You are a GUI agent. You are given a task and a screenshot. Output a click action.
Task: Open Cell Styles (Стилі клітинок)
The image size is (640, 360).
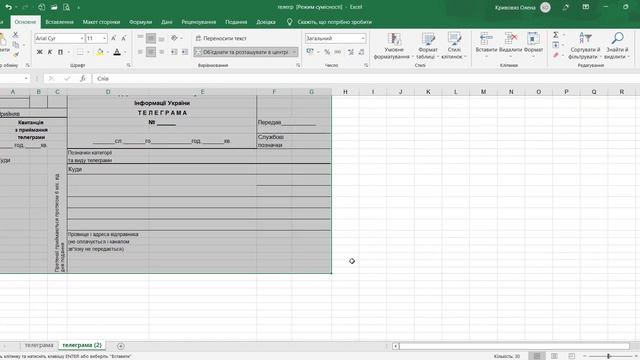[x=453, y=46]
